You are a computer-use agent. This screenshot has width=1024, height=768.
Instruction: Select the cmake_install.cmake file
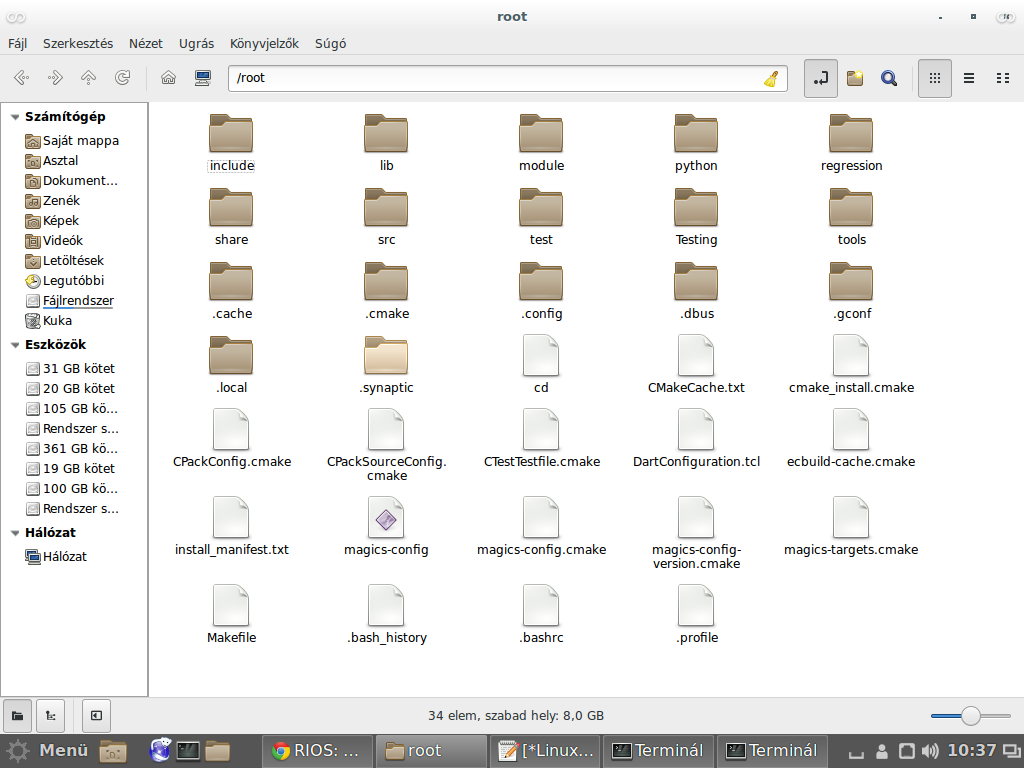coord(851,364)
